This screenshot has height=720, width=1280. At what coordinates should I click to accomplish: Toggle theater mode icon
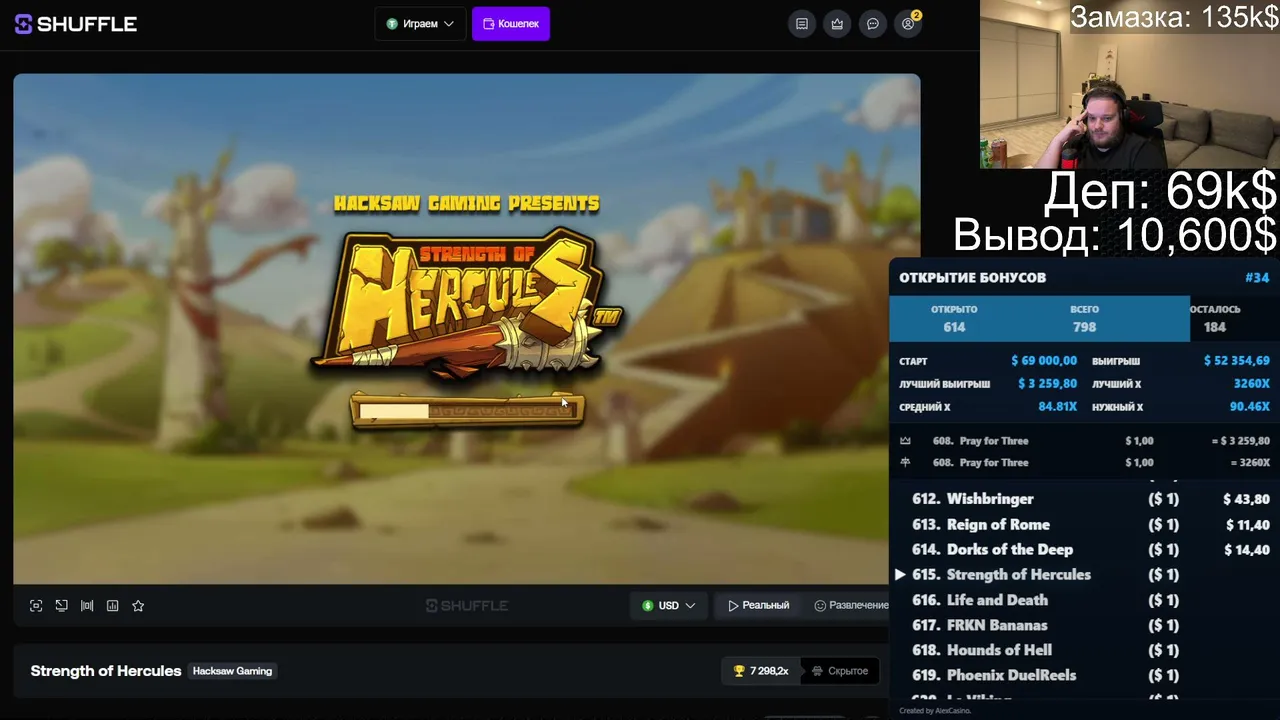87,606
